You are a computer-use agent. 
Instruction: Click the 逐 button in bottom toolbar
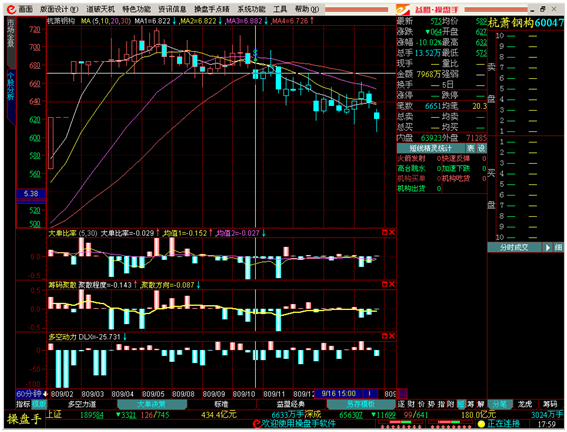401,404
